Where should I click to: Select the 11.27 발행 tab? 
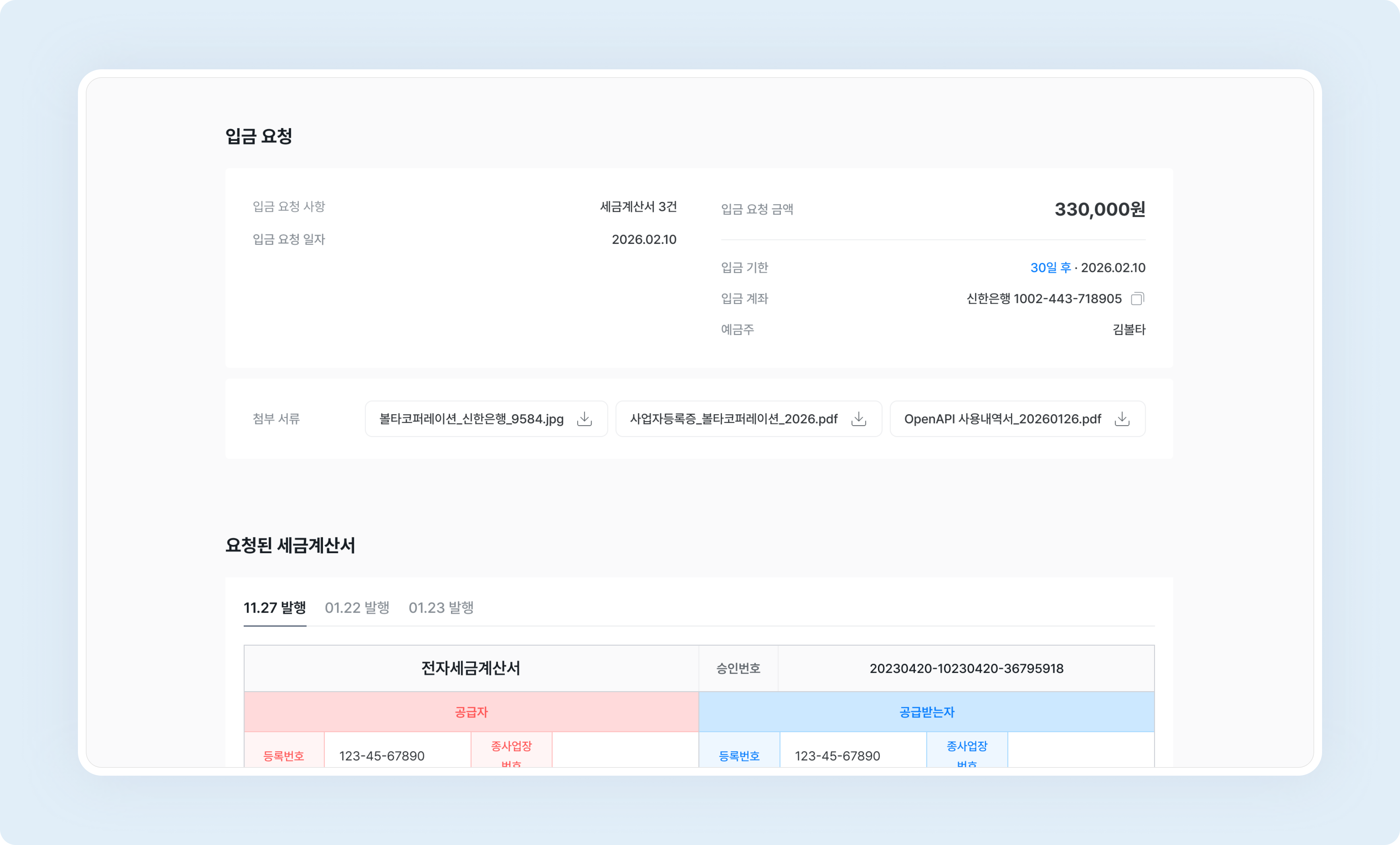(275, 608)
